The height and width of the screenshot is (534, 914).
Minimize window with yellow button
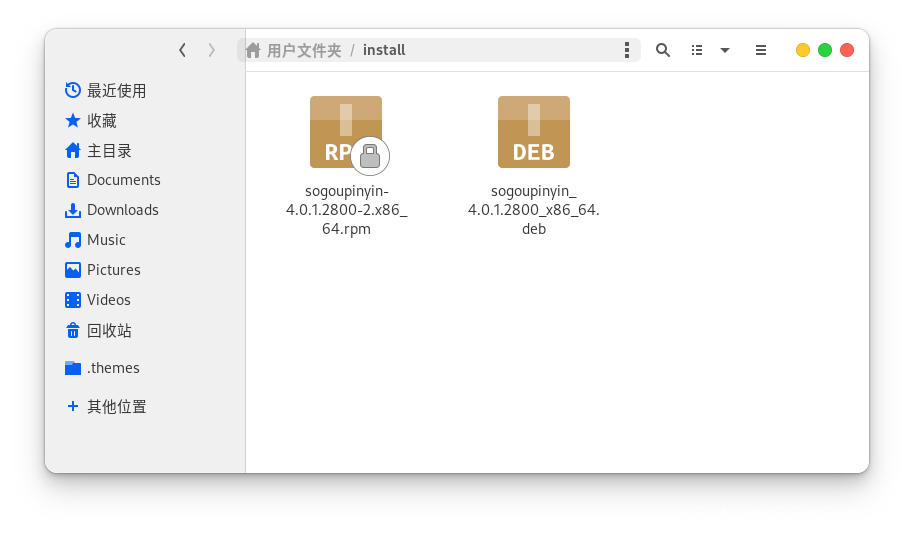click(803, 50)
